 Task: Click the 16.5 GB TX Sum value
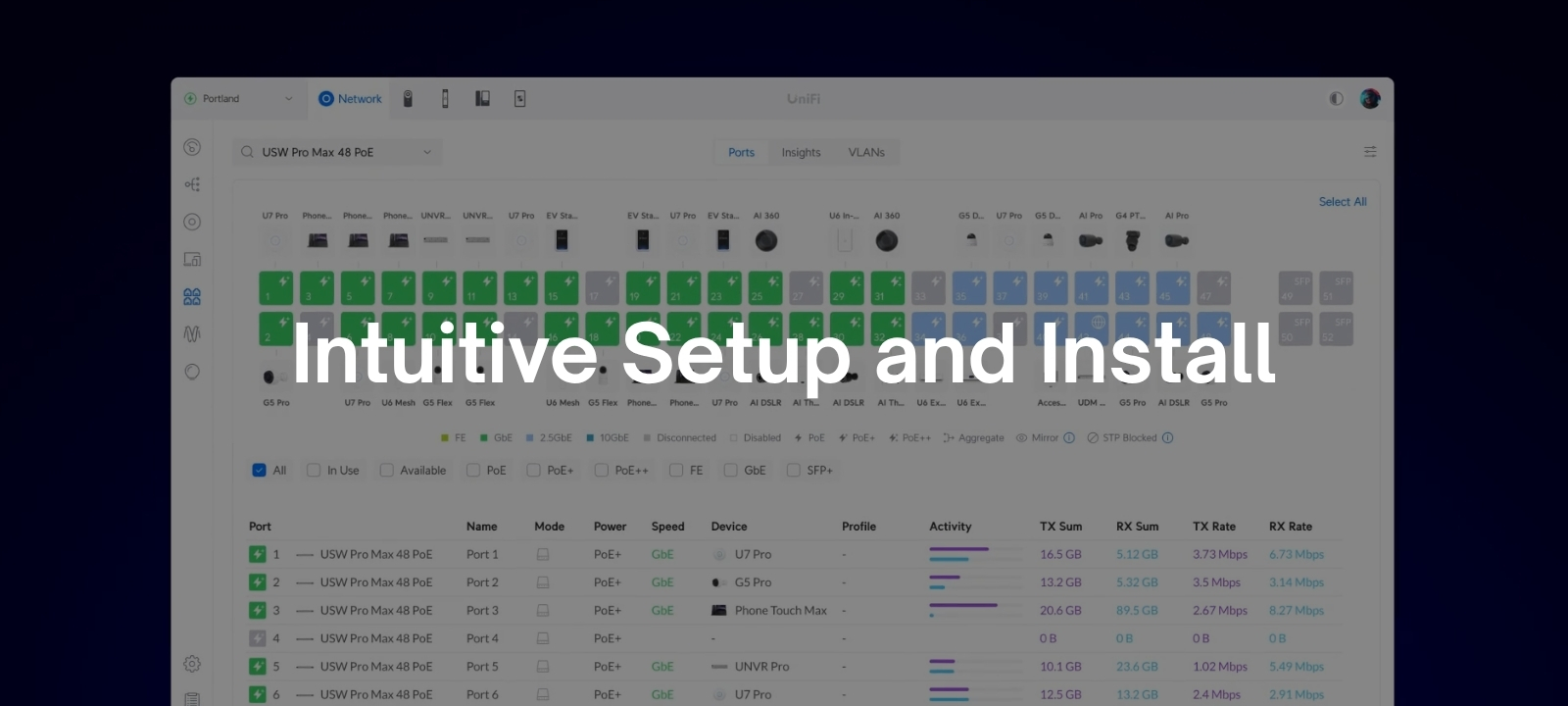1060,554
